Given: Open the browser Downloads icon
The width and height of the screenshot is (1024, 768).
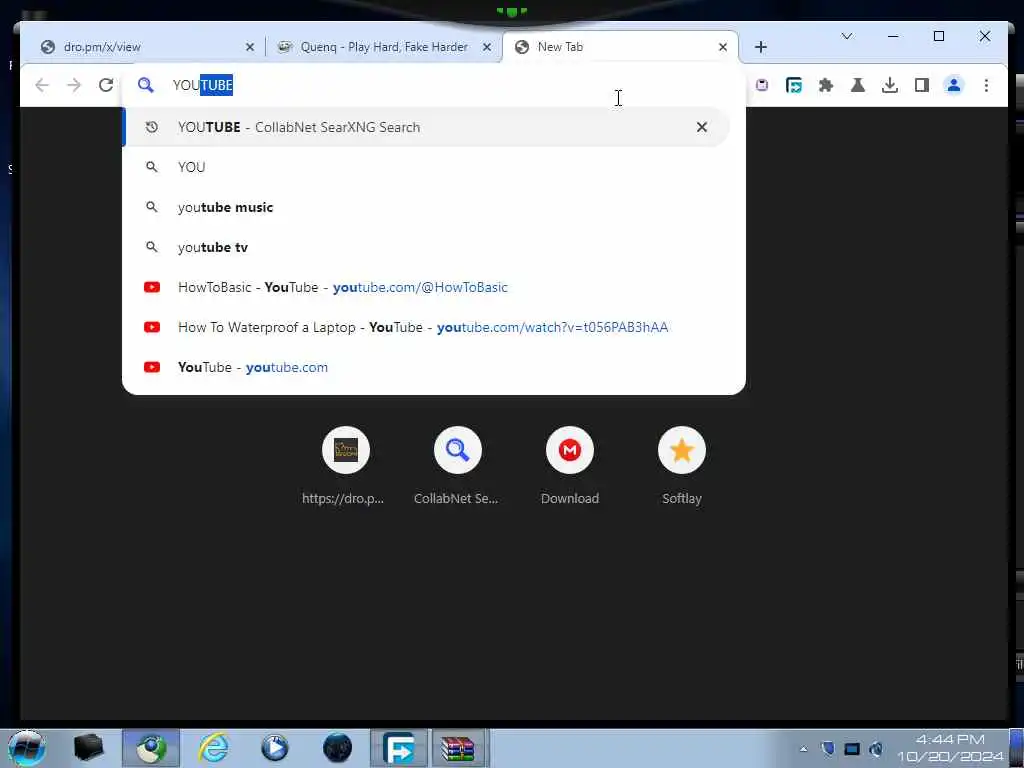Looking at the screenshot, I should click(889, 85).
